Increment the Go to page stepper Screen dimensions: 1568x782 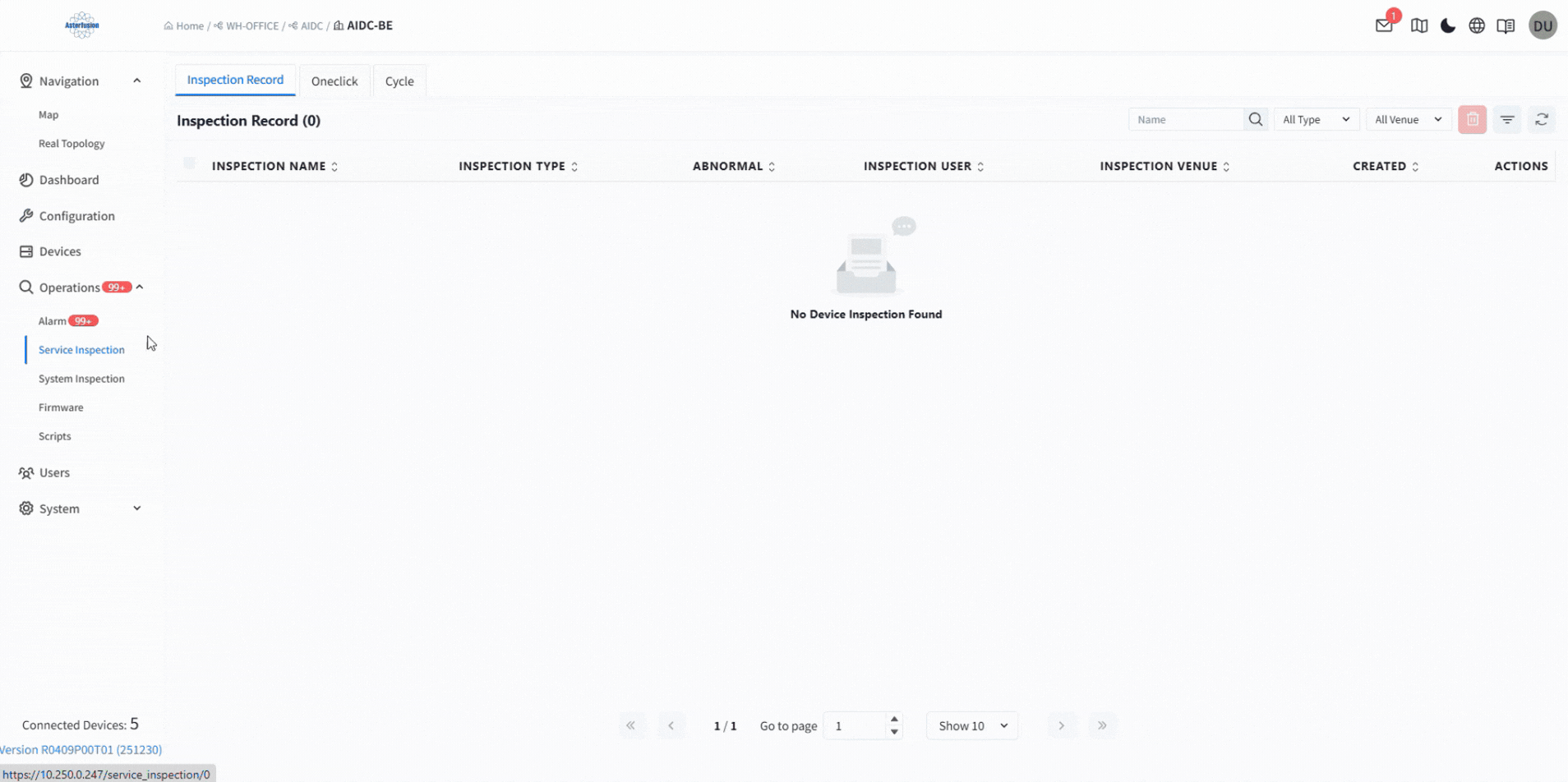pyautogui.click(x=894, y=720)
